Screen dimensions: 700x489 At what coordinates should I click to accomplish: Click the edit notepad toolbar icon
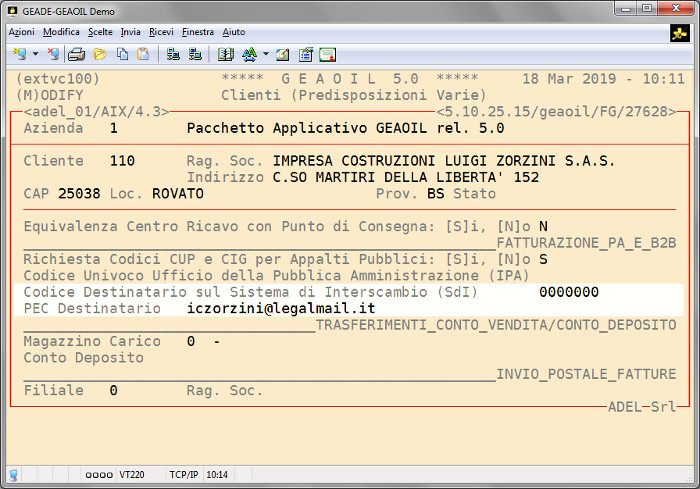[283, 54]
